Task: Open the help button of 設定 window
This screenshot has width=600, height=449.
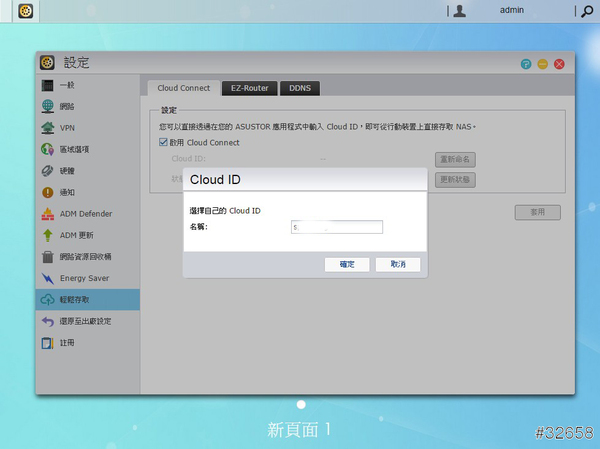Action: coord(526,64)
